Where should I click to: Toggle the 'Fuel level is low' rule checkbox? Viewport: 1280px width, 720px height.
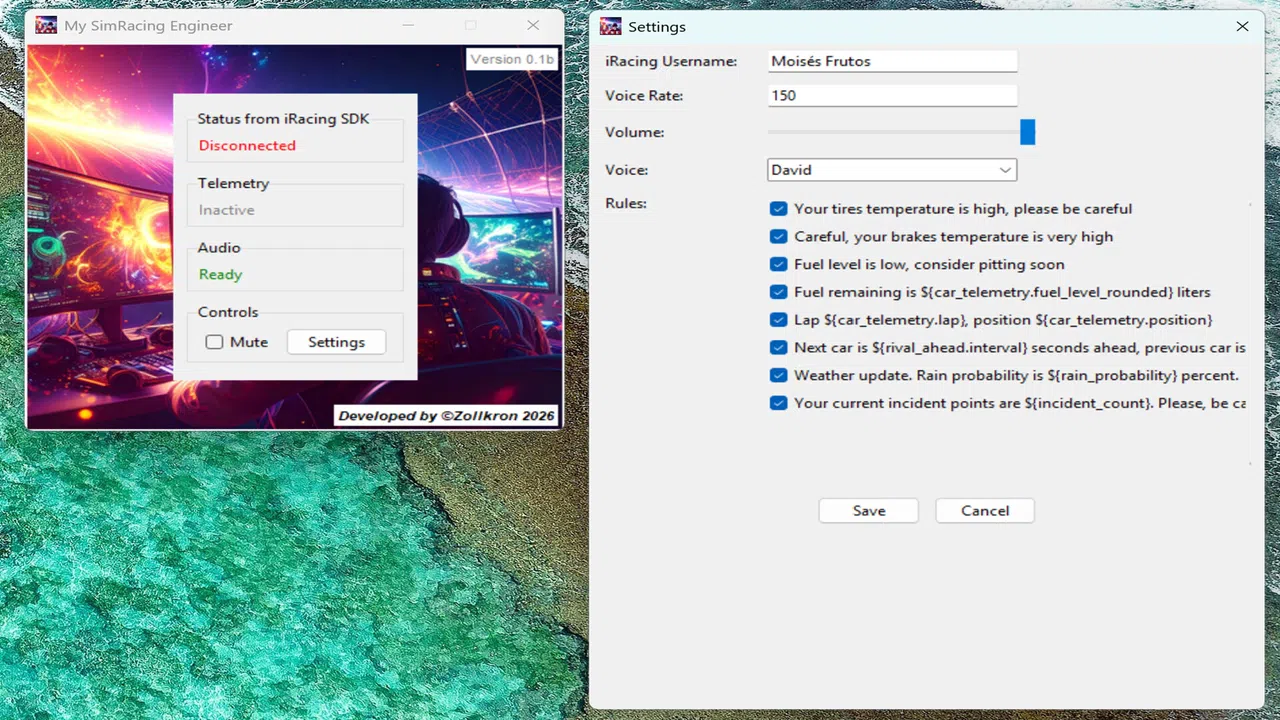pos(778,265)
